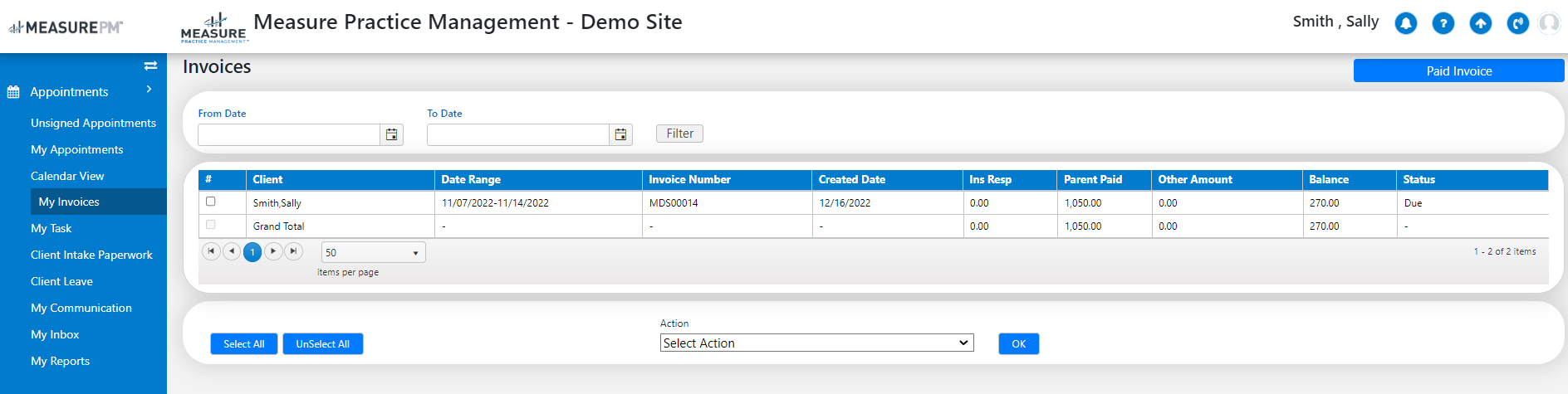Open the notifications bell icon
This screenshot has width=1568, height=394.
(1405, 23)
